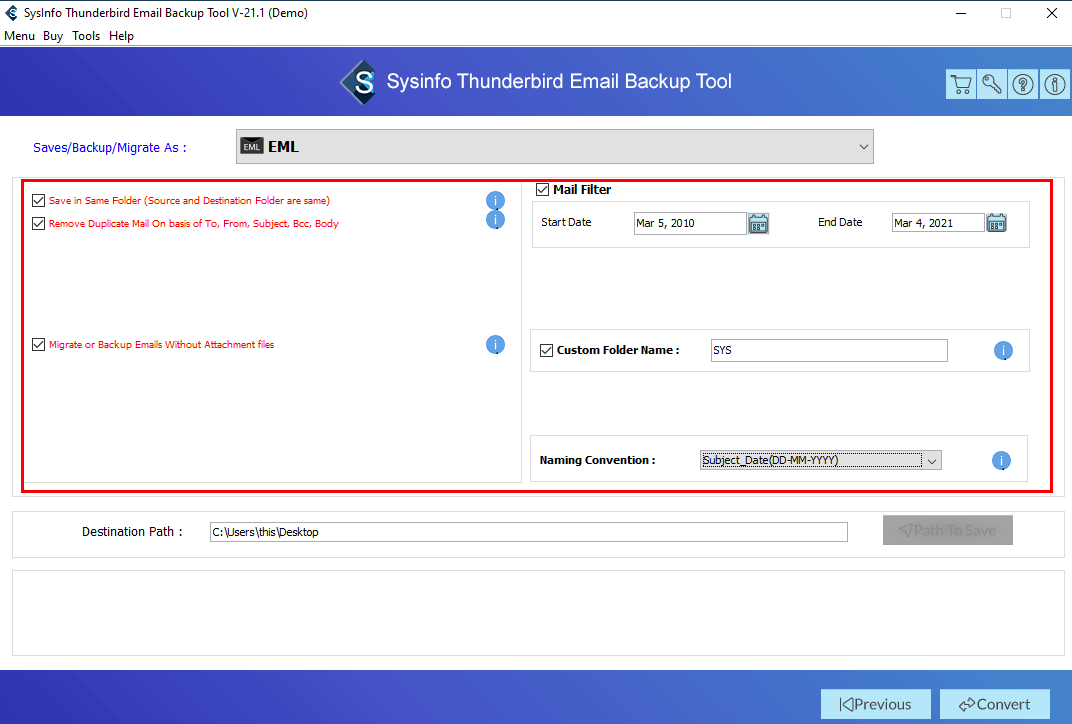Image resolution: width=1072 pixels, height=724 pixels.
Task: Open the Buy menu
Action: click(x=53, y=36)
